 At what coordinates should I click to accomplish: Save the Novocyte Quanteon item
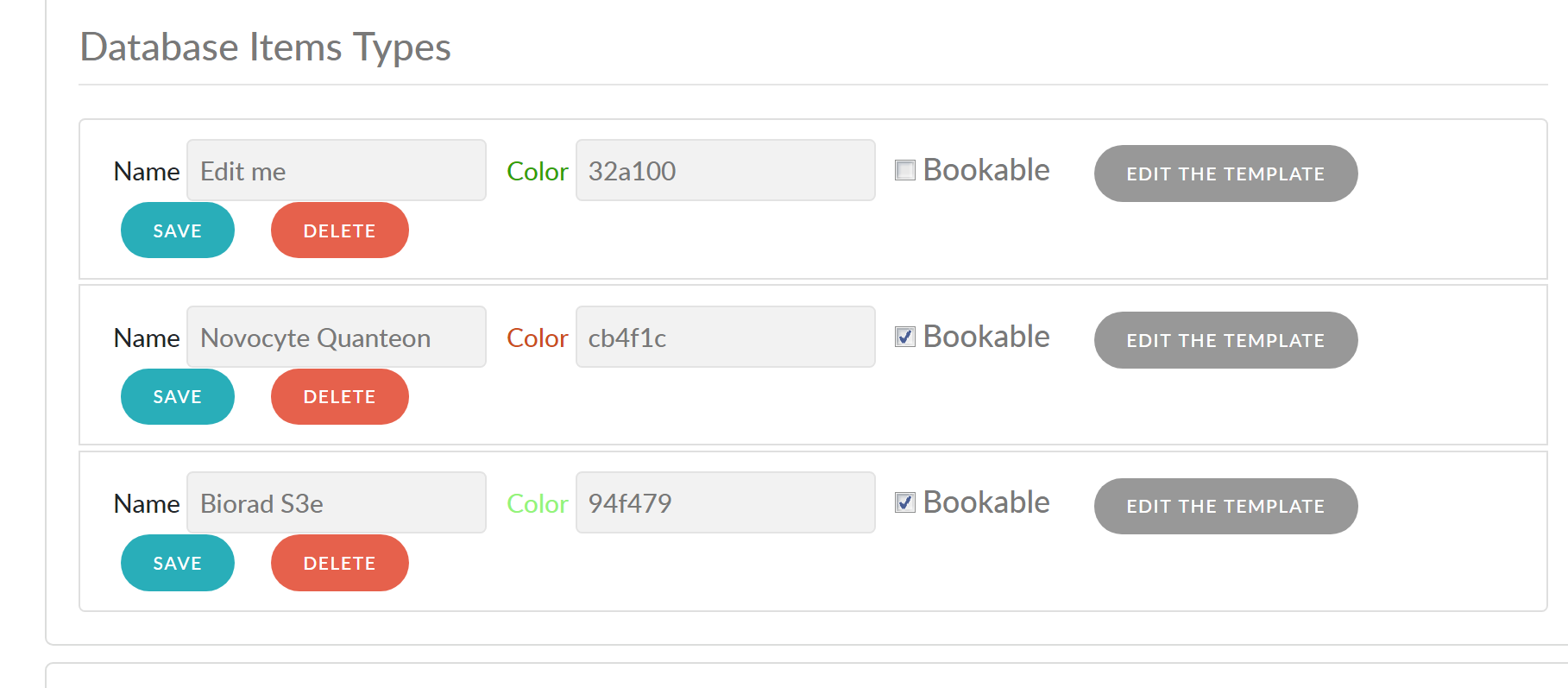pyautogui.click(x=177, y=396)
